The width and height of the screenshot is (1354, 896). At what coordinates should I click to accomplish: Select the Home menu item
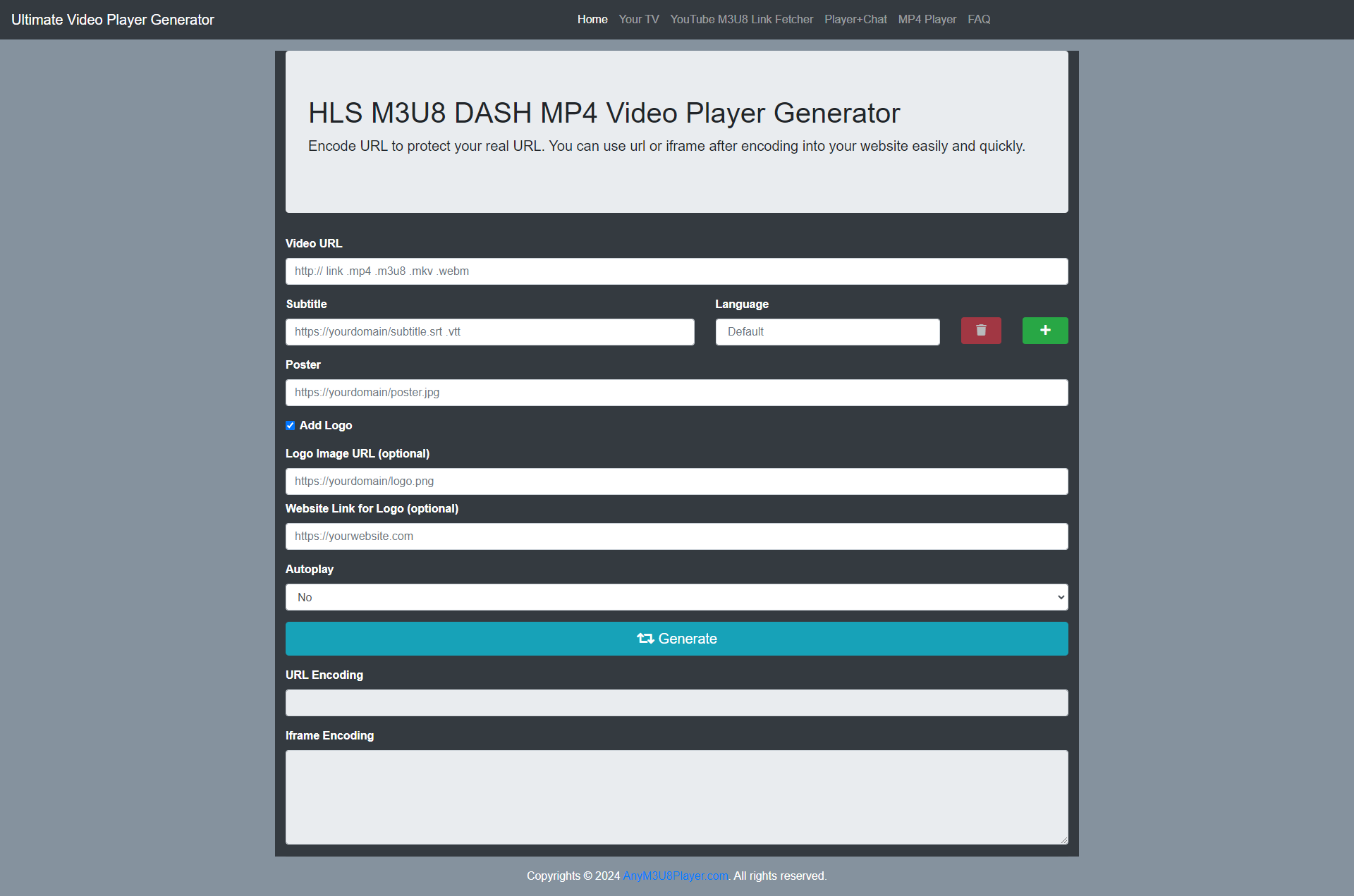click(592, 19)
